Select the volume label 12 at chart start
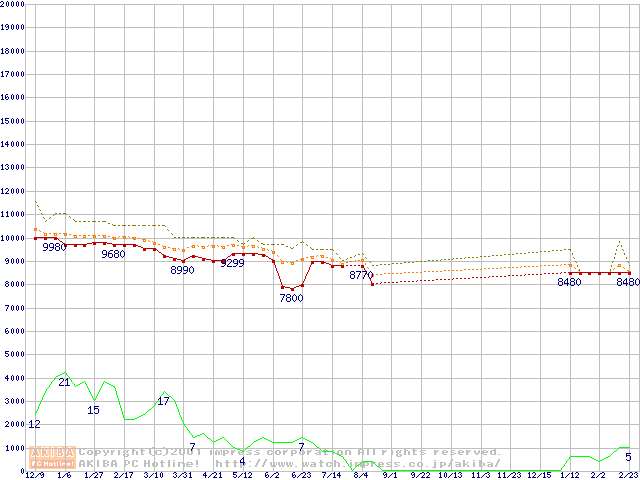 [x=34, y=425]
